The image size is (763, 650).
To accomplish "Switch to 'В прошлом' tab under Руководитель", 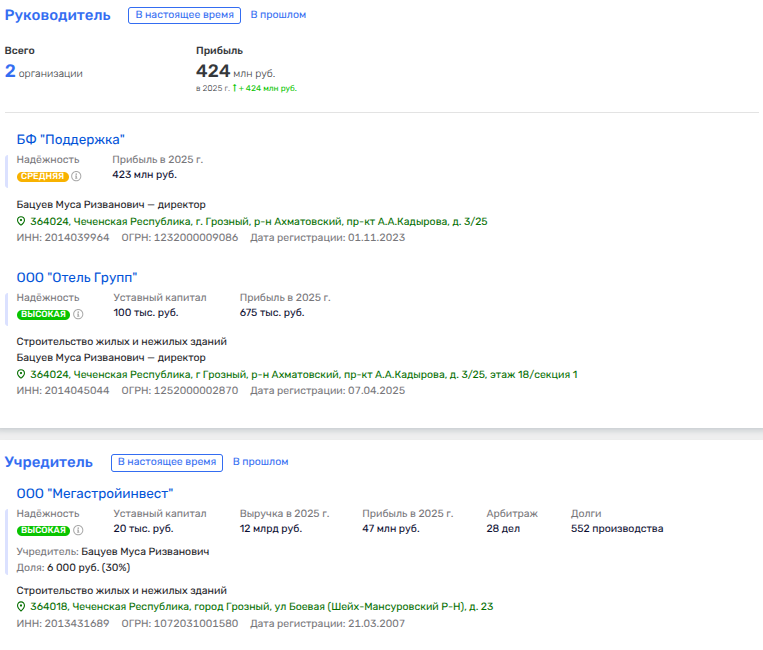I will pyautogui.click(x=278, y=15).
